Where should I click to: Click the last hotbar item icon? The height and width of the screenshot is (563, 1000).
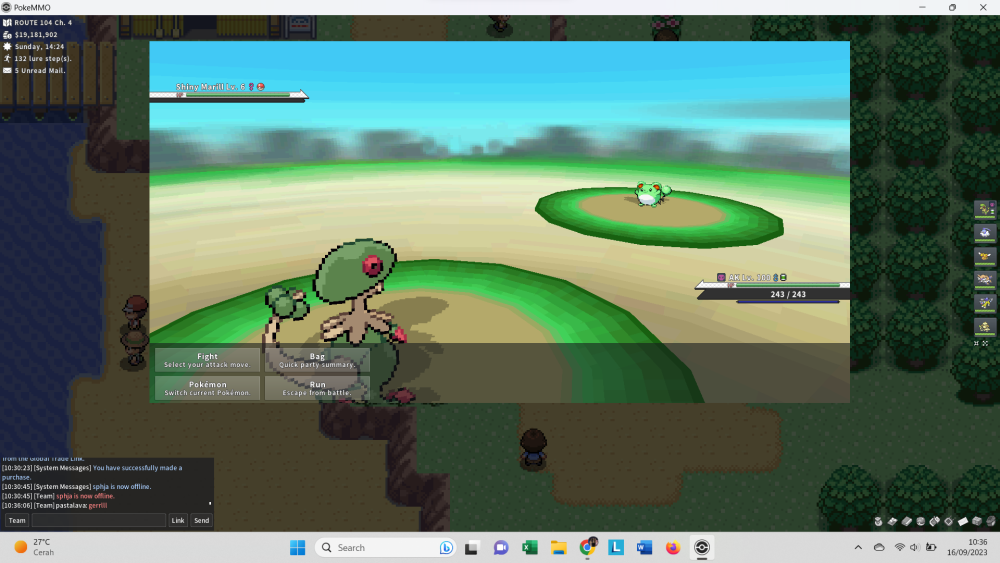point(991,522)
